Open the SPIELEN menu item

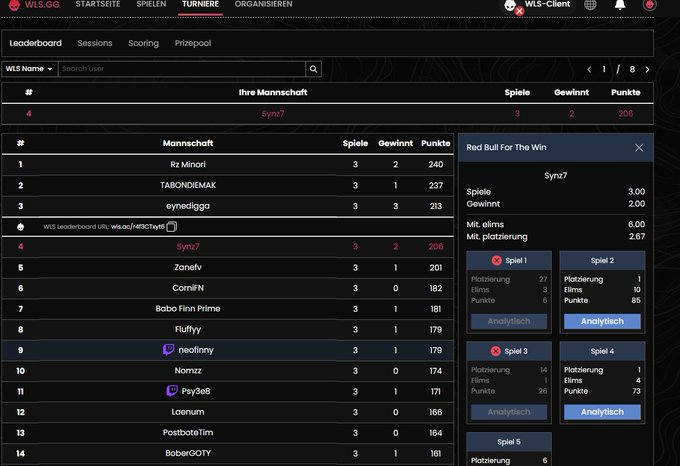(151, 4)
